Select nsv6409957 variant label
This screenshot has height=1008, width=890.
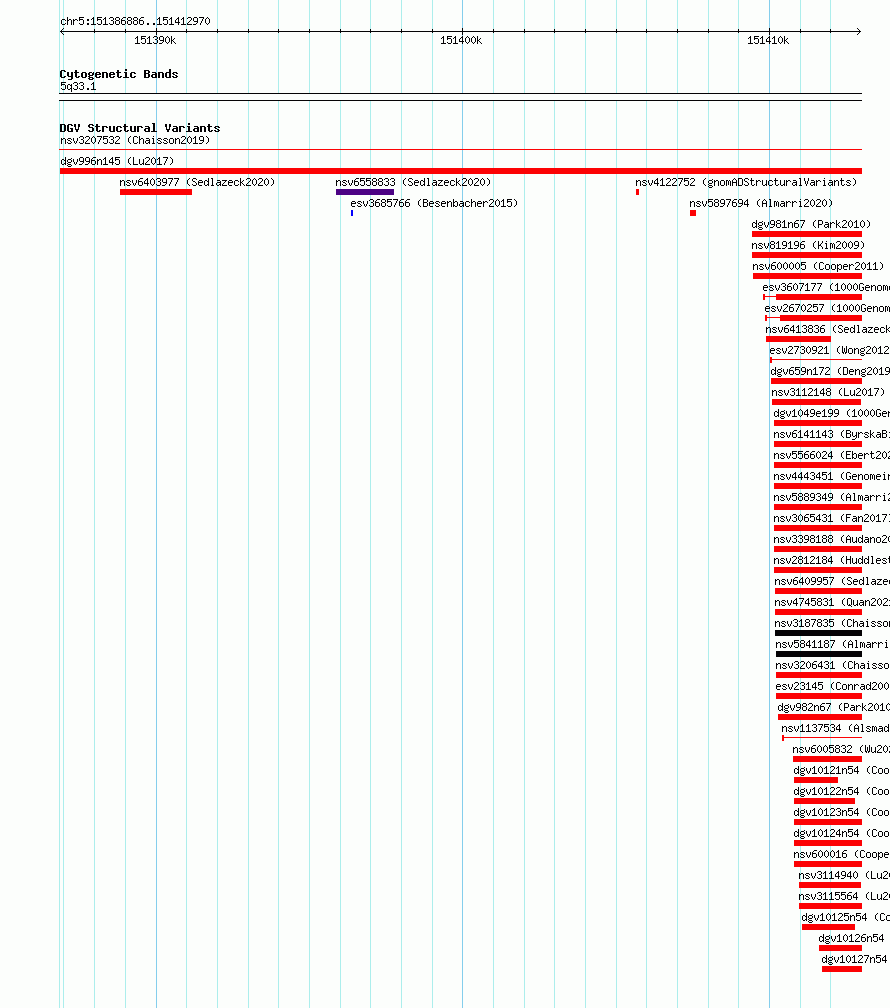[832, 582]
